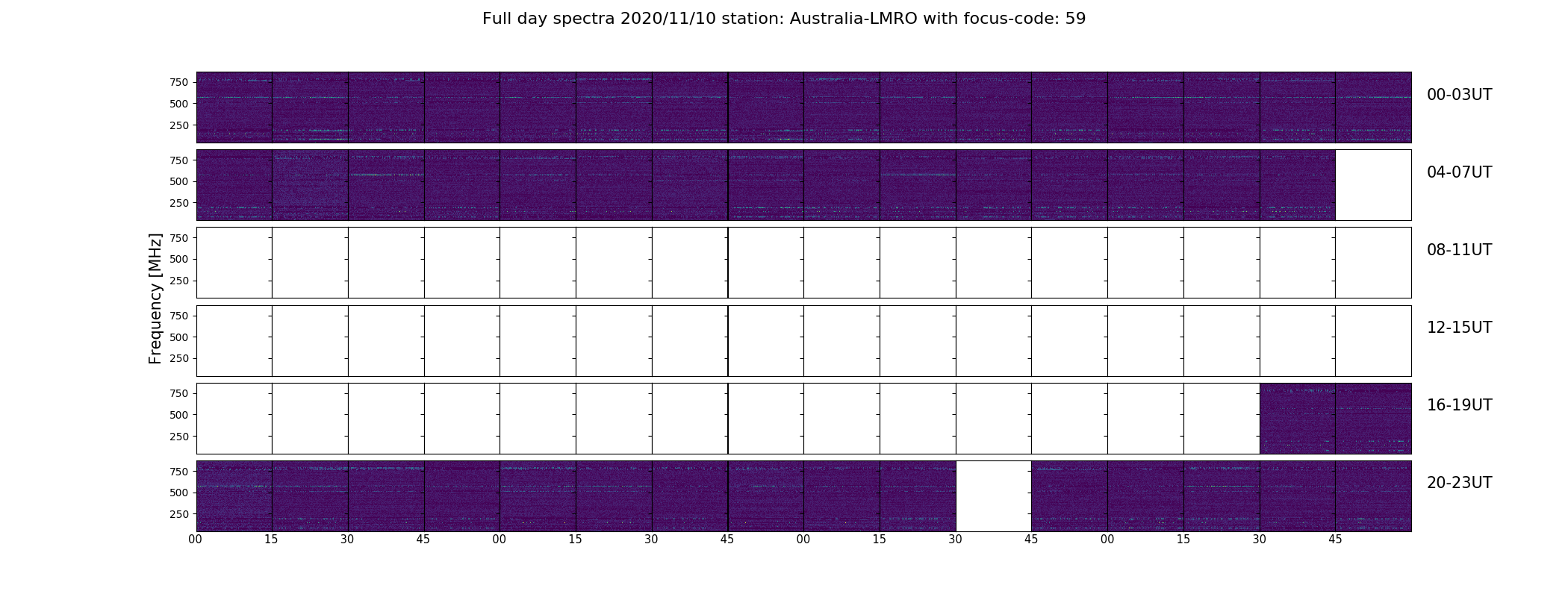Click the blank final segment of 04-07UT row
The height and width of the screenshot is (597, 1568).
point(1373,185)
